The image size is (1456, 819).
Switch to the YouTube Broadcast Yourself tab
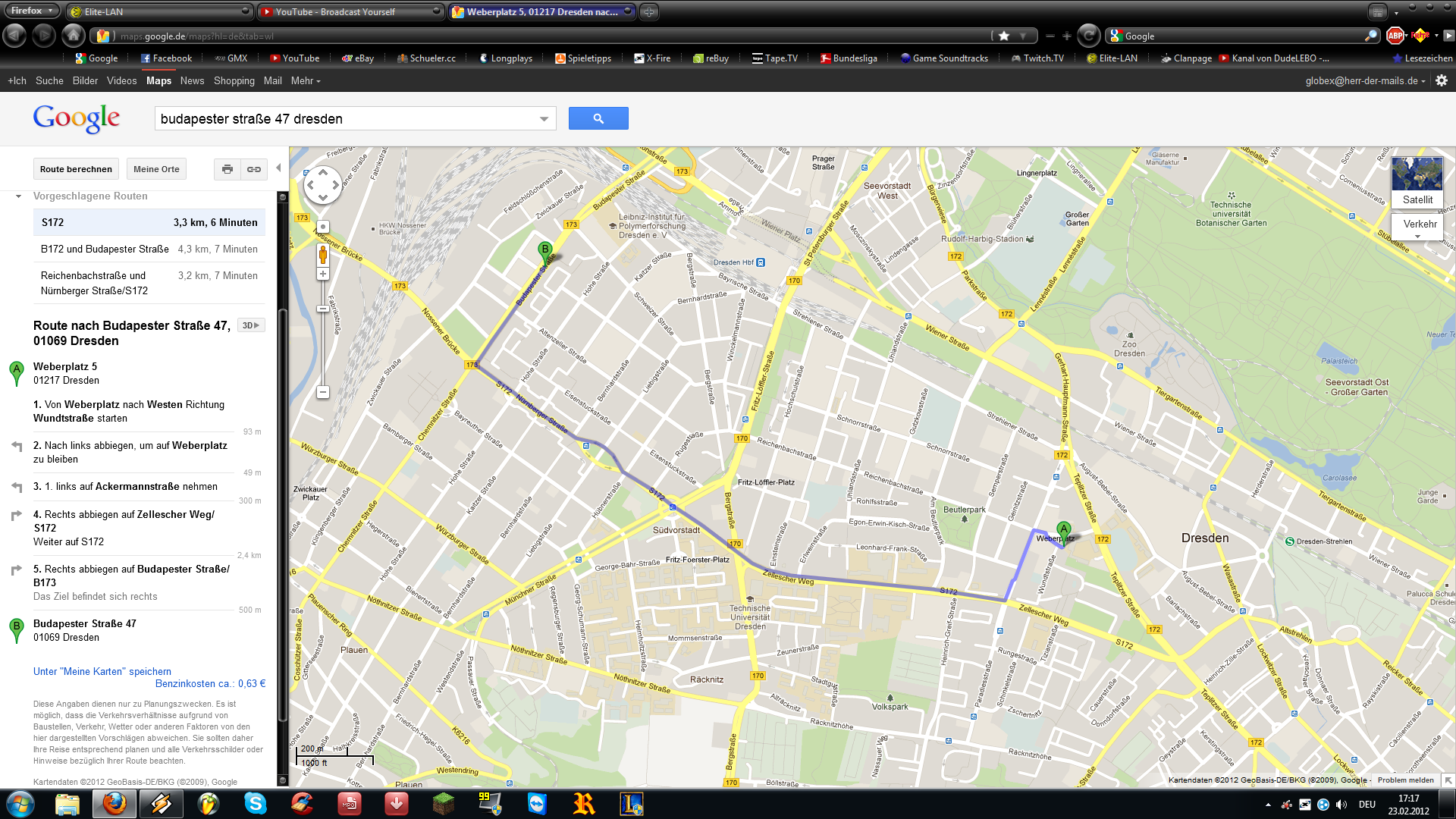click(x=350, y=11)
